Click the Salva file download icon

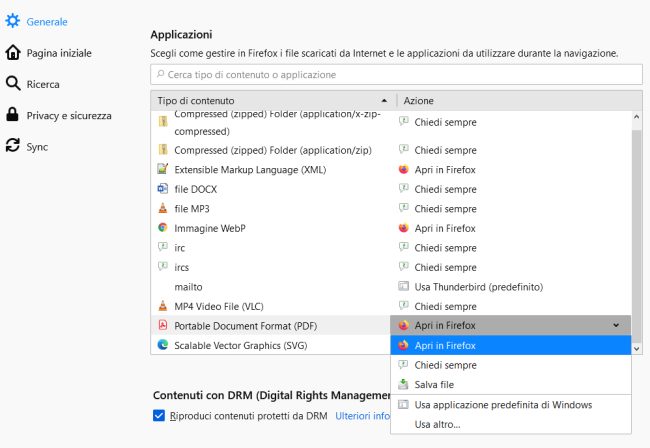[x=403, y=384]
